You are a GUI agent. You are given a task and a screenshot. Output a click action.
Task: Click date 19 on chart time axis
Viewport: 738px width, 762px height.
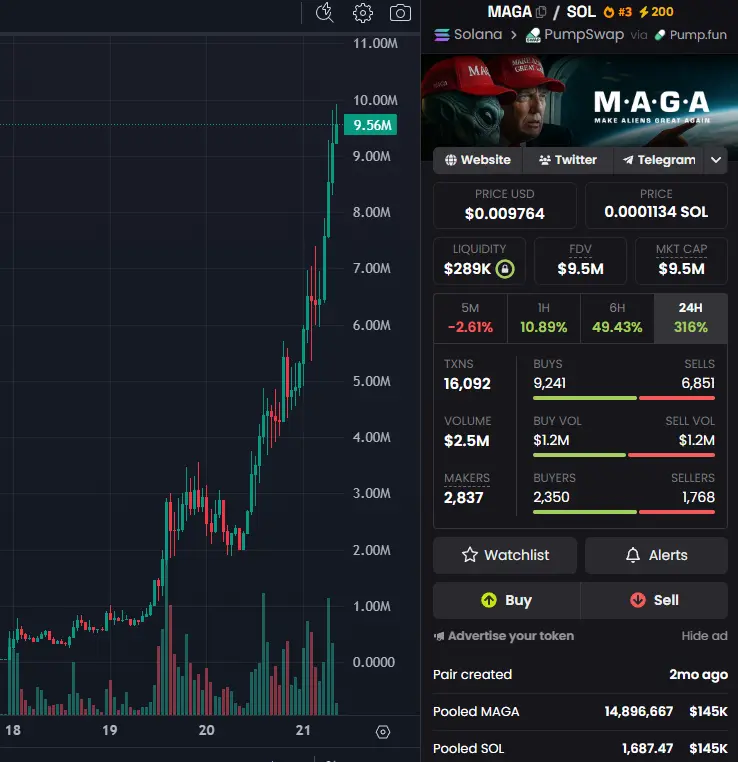point(110,730)
